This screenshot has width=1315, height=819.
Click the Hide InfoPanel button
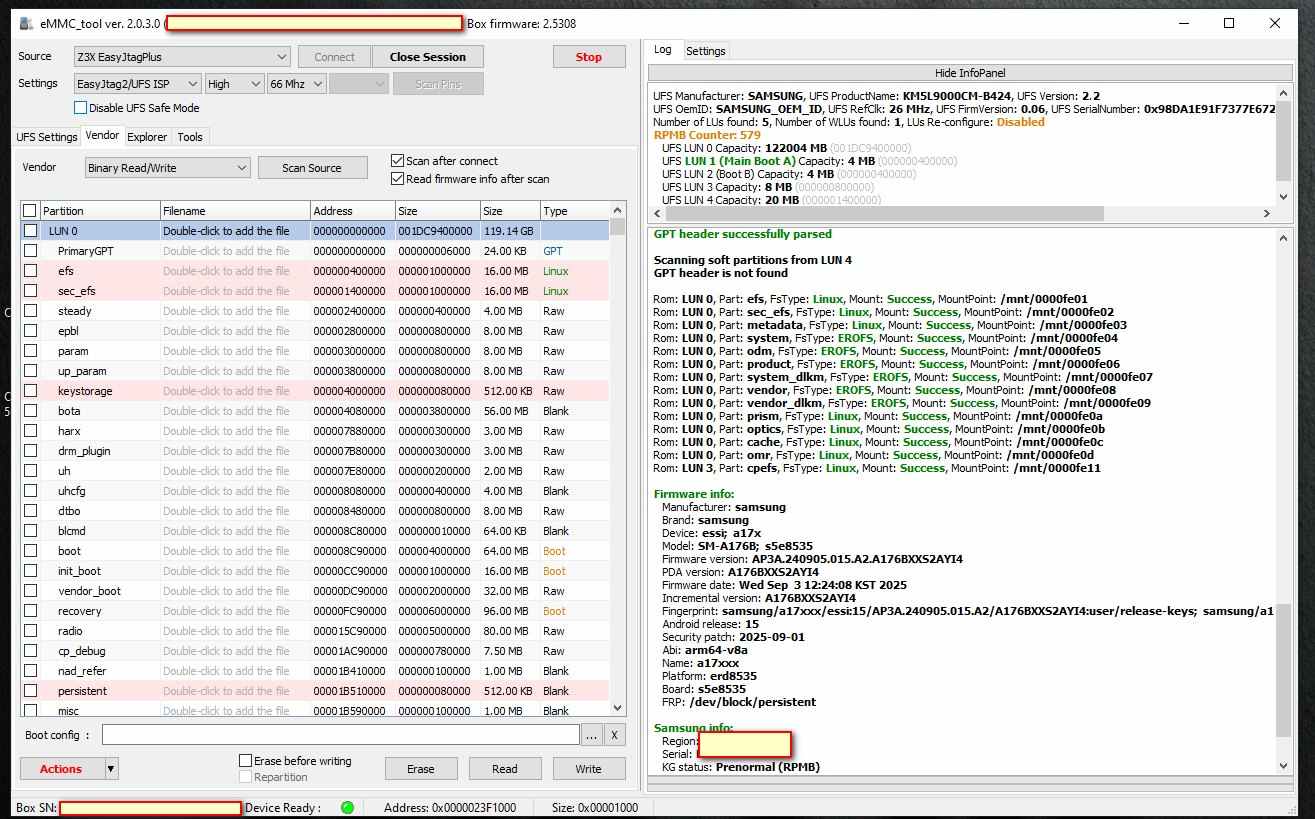tap(970, 73)
